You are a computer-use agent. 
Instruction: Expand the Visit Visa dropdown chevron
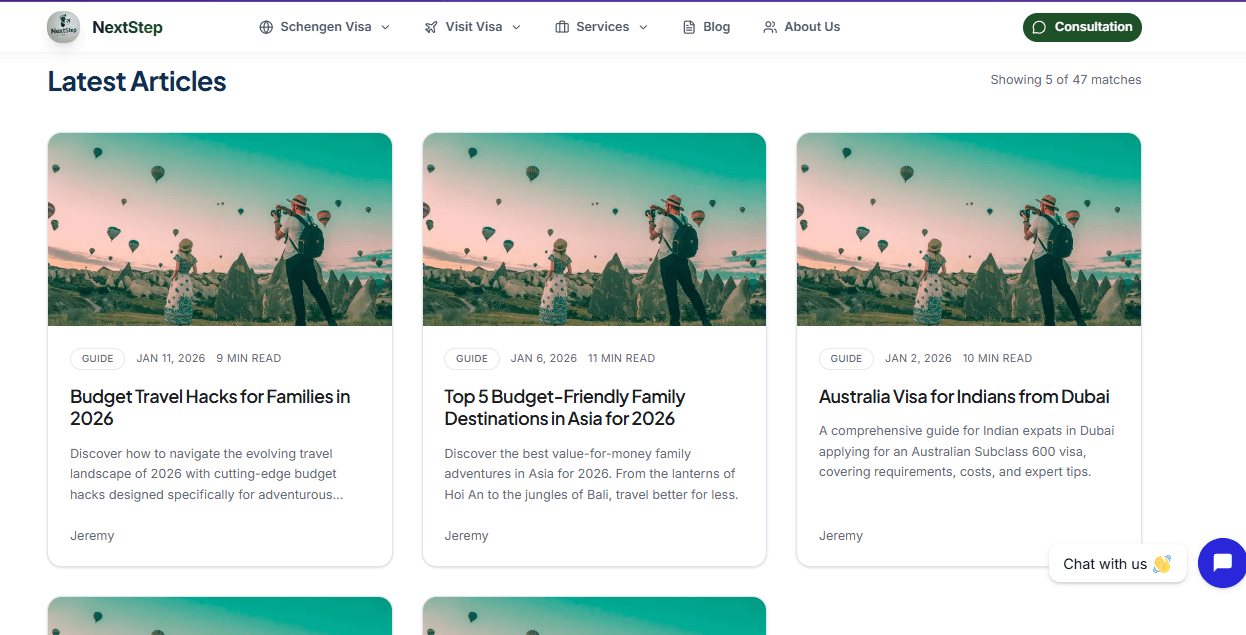click(x=516, y=27)
